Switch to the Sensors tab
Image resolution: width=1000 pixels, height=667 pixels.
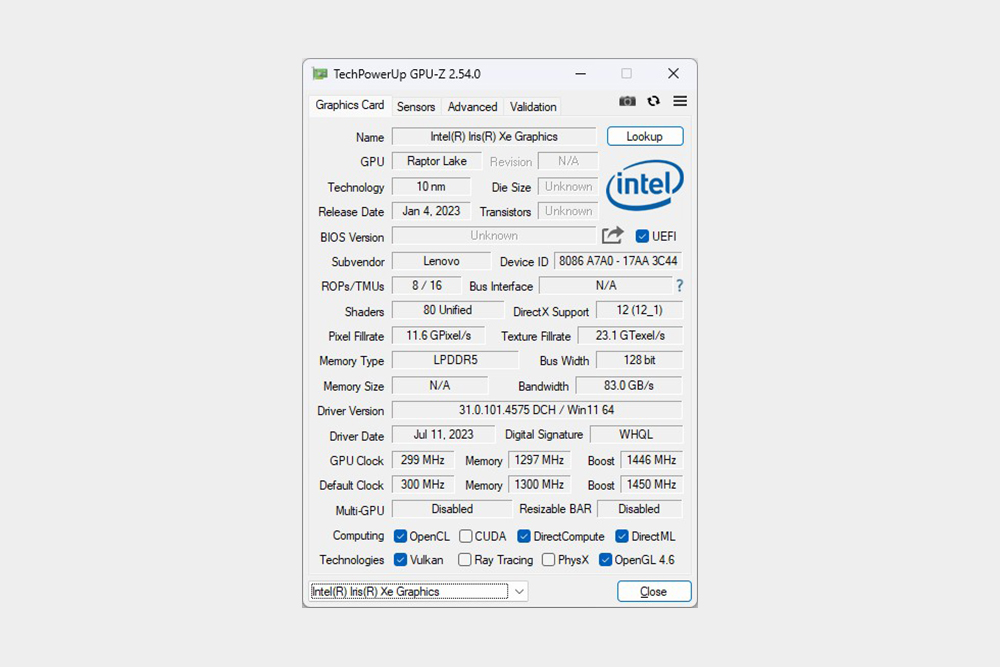pos(416,107)
